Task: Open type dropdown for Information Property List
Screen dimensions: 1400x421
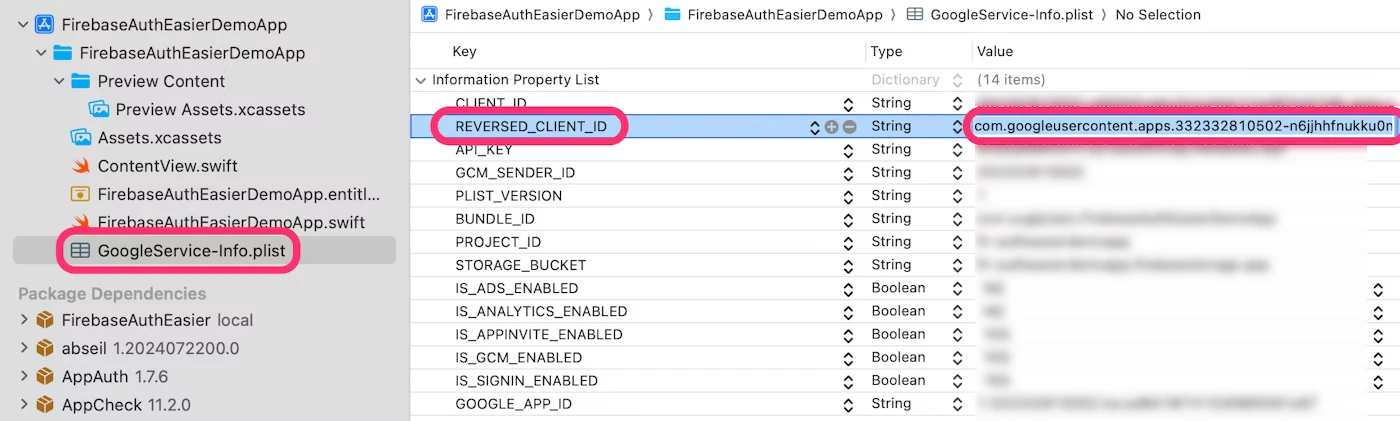Action: (956, 80)
